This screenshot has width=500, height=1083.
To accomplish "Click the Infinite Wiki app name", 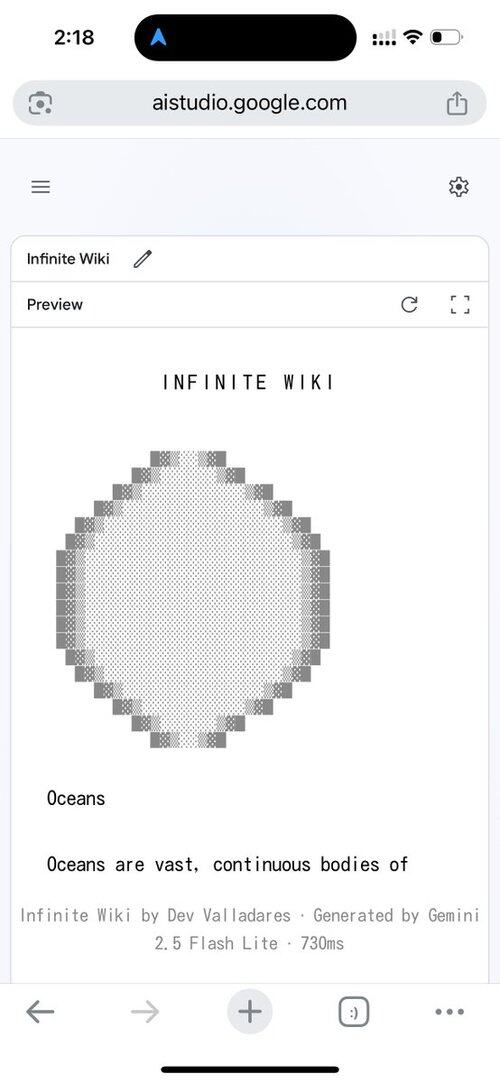I will pyautogui.click(x=68, y=259).
